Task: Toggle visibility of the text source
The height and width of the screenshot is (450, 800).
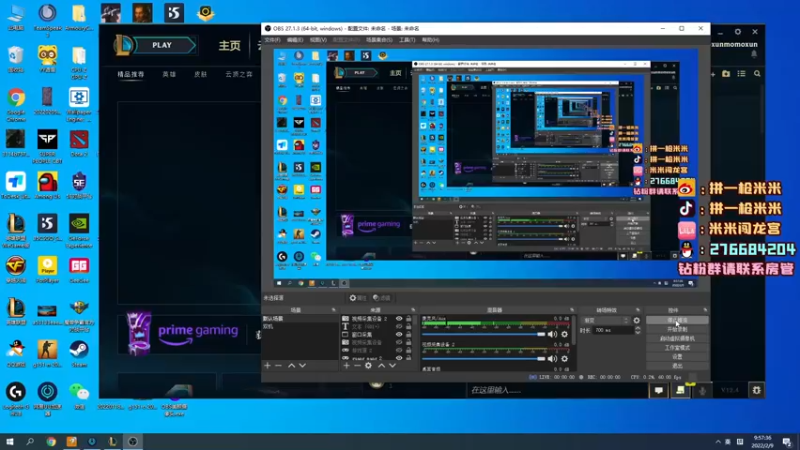Action: [x=399, y=327]
